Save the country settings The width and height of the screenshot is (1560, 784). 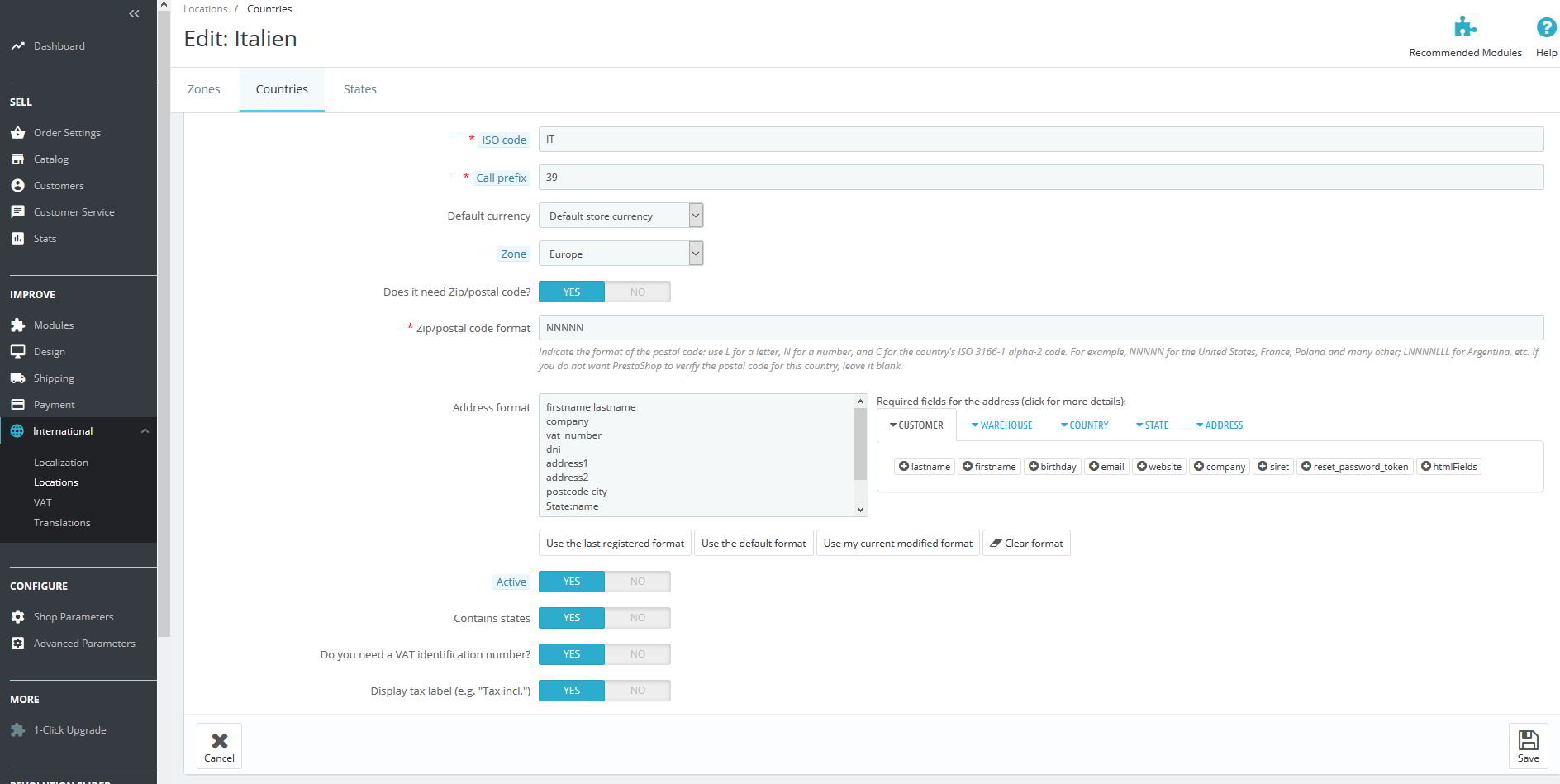1528,746
